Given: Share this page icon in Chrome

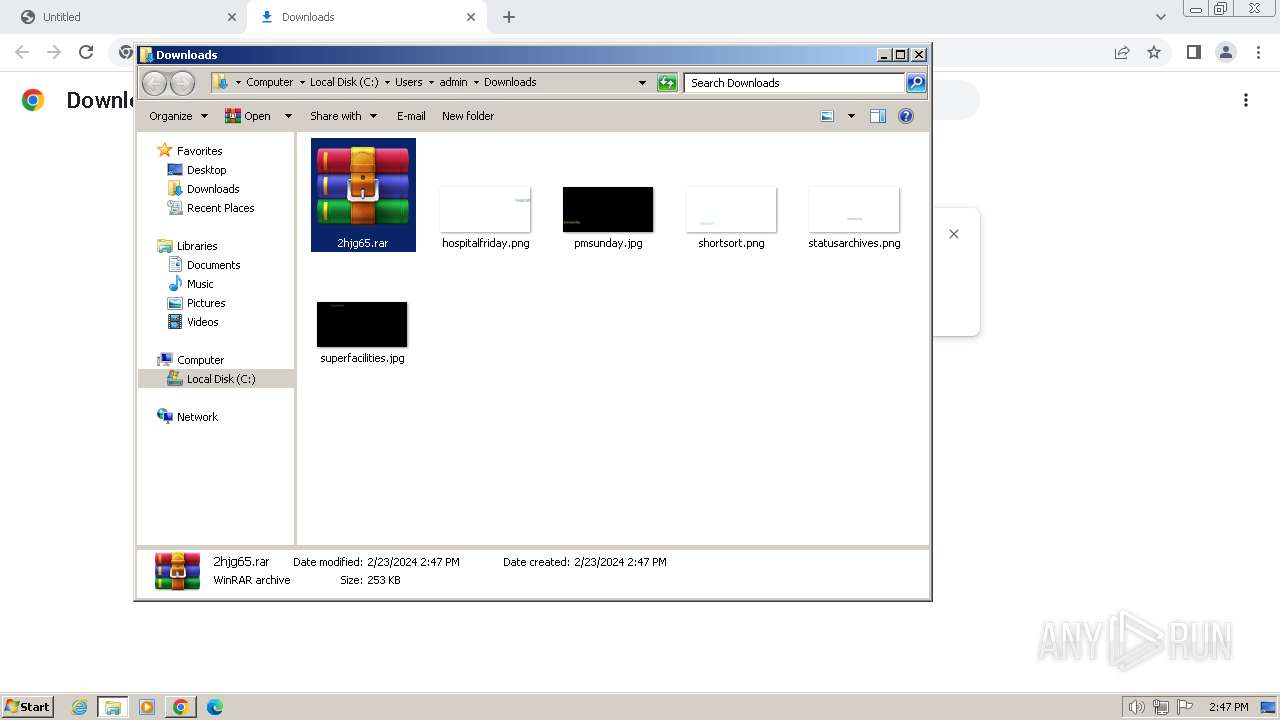Looking at the screenshot, I should 1122,52.
